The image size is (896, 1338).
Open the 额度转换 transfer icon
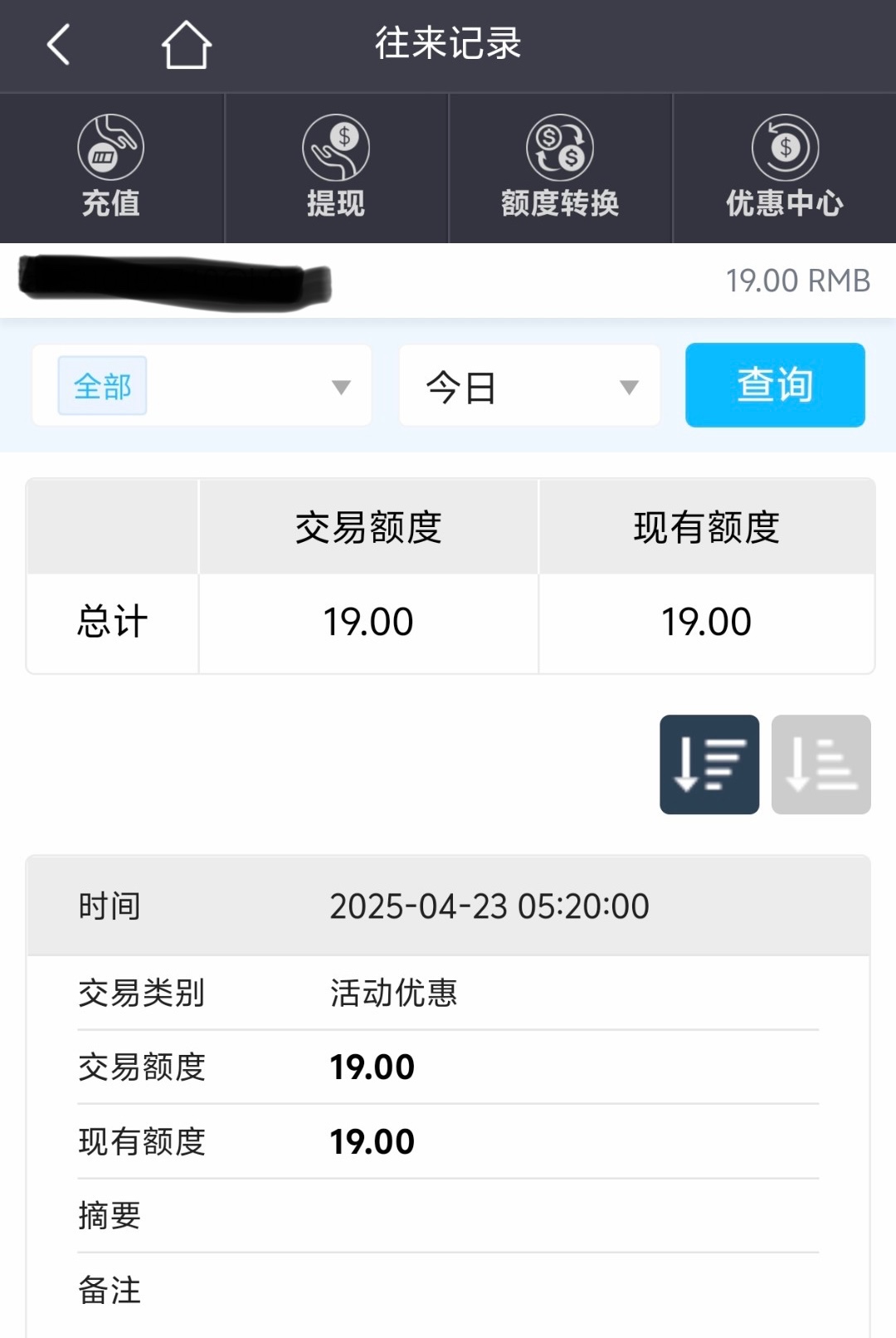560,148
